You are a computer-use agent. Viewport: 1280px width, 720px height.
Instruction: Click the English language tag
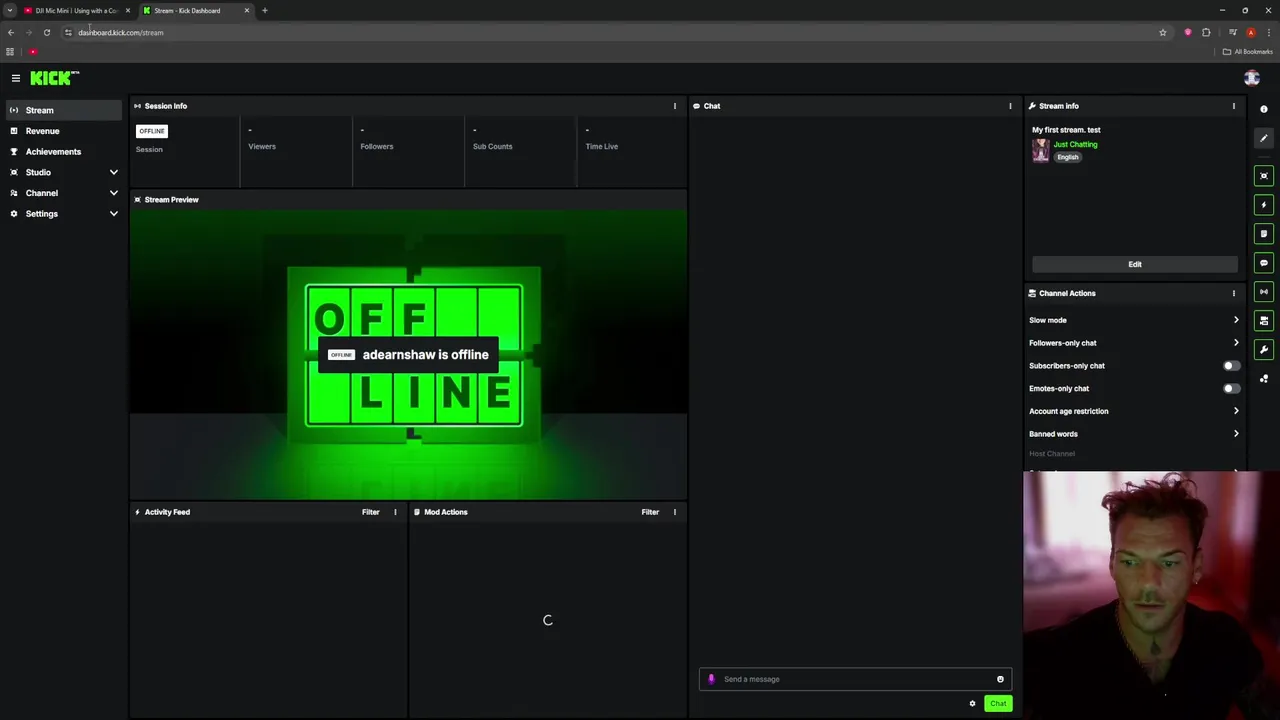pos(1068,157)
